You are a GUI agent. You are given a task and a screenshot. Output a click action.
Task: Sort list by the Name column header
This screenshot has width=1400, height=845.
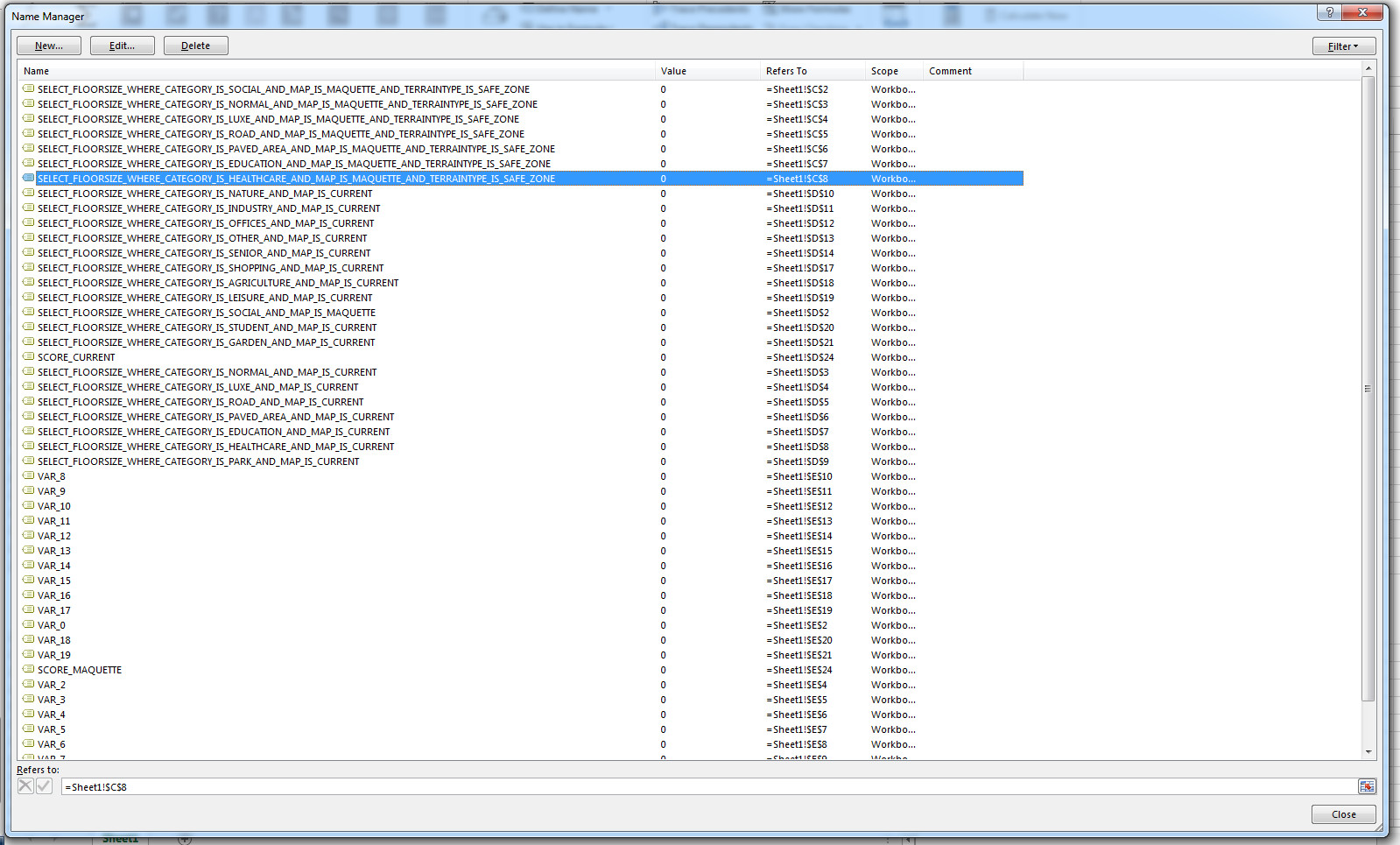click(x=336, y=71)
